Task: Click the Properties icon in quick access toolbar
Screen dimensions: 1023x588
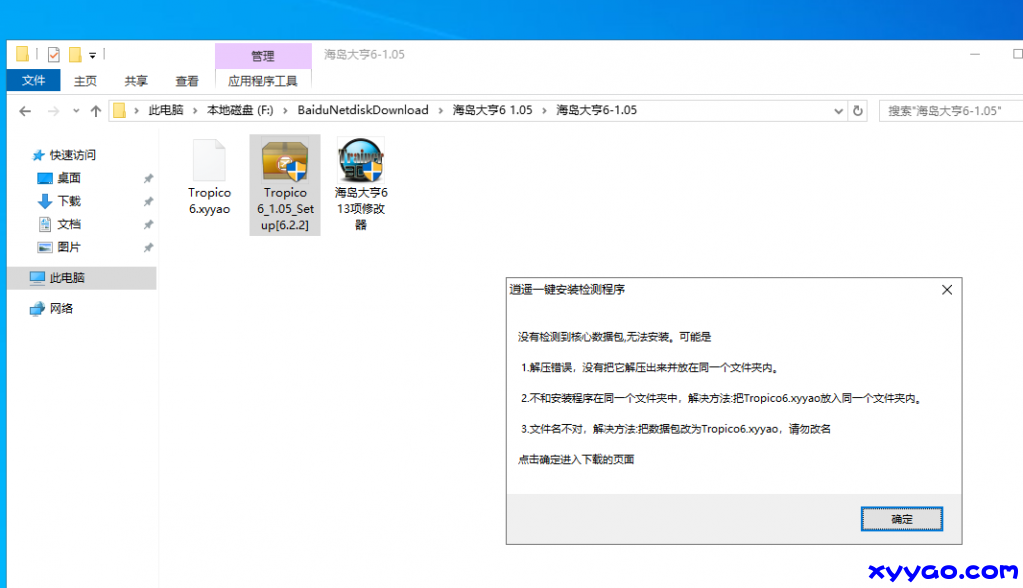Action: [x=54, y=55]
